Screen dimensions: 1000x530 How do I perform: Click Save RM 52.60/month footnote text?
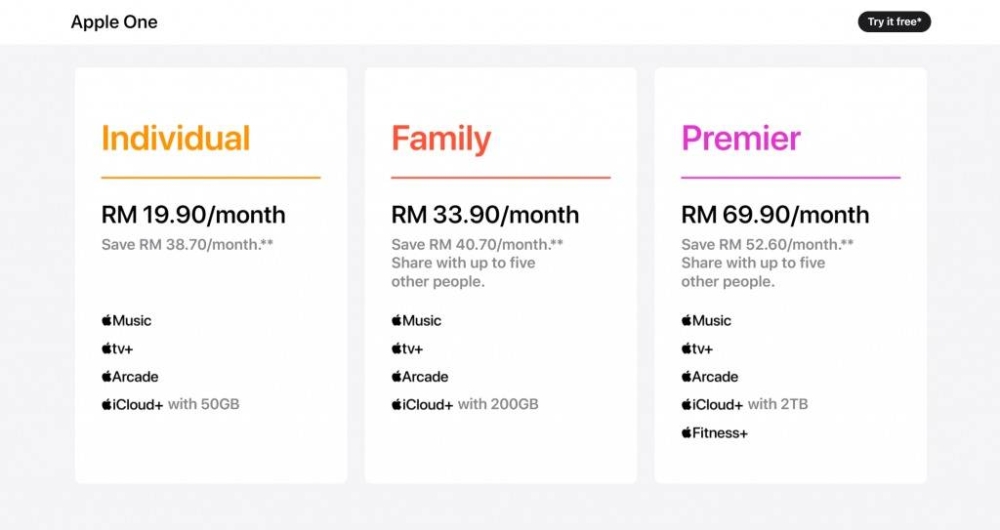tap(767, 244)
